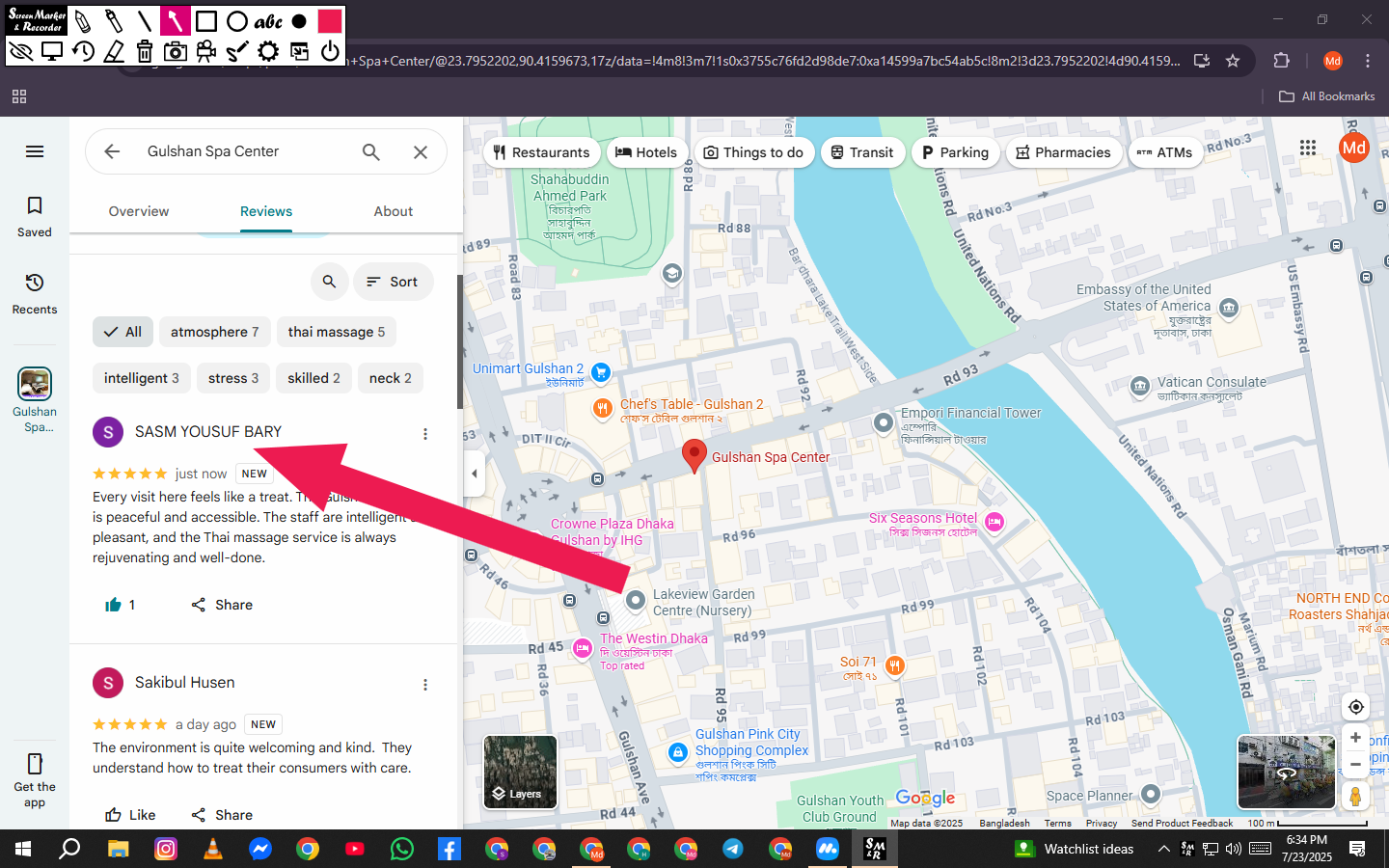Choose the rectangle shape tool

[206, 21]
